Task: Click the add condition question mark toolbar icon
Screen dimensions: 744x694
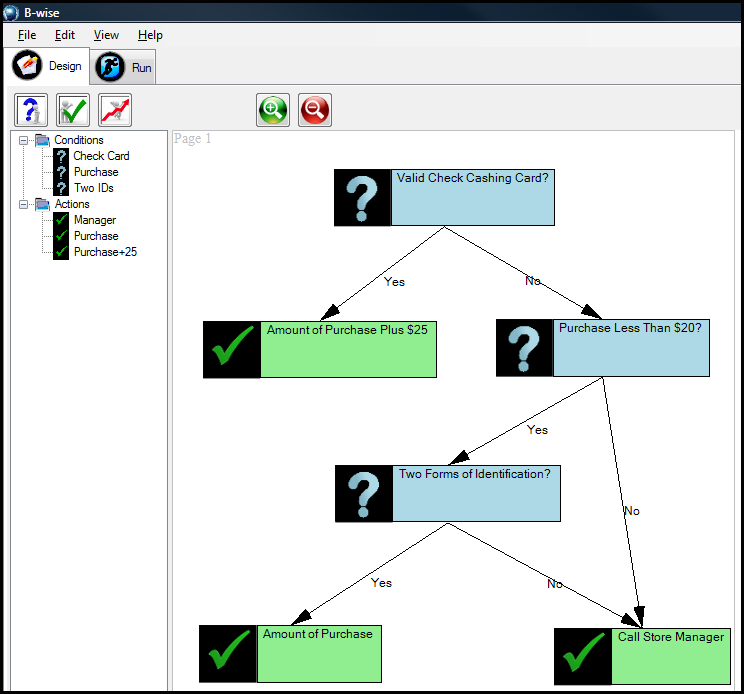Action: (31, 109)
